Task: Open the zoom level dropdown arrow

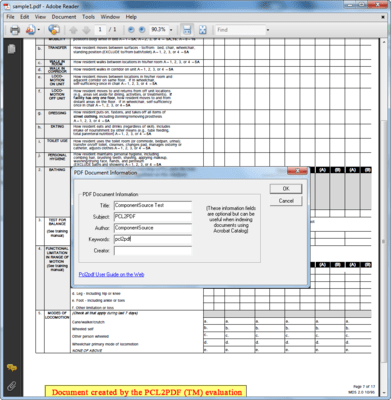Action: [x=171, y=30]
